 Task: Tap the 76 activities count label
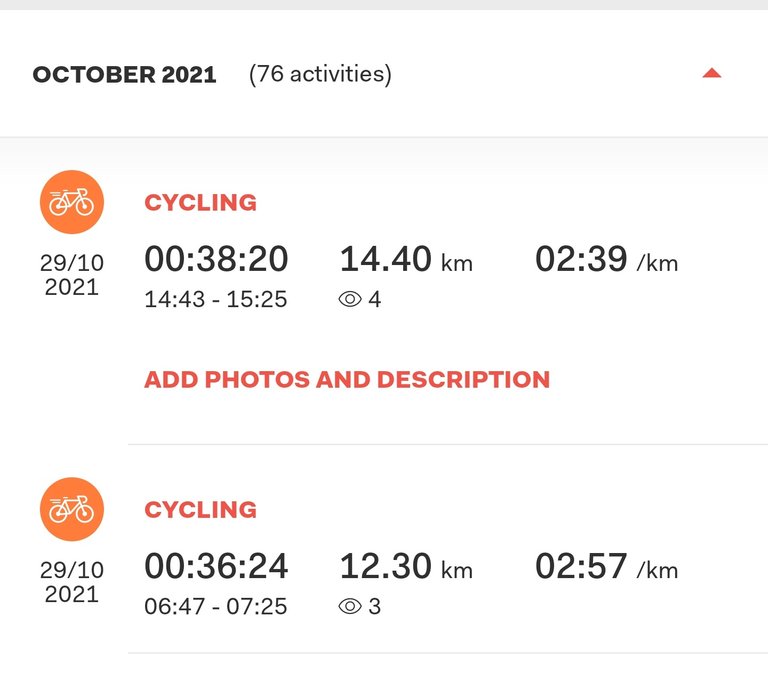(x=320, y=74)
